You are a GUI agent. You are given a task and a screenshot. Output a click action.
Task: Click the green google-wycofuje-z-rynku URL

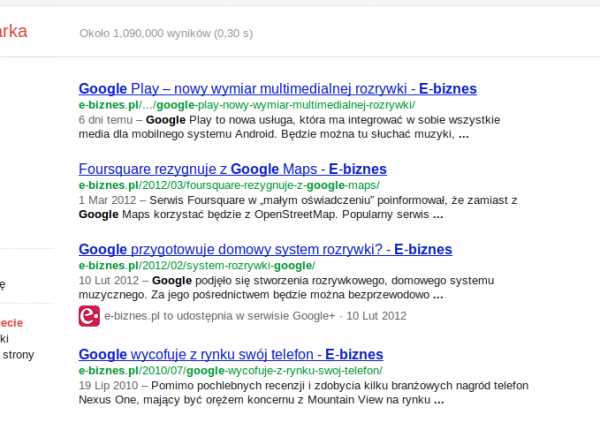tap(230, 369)
